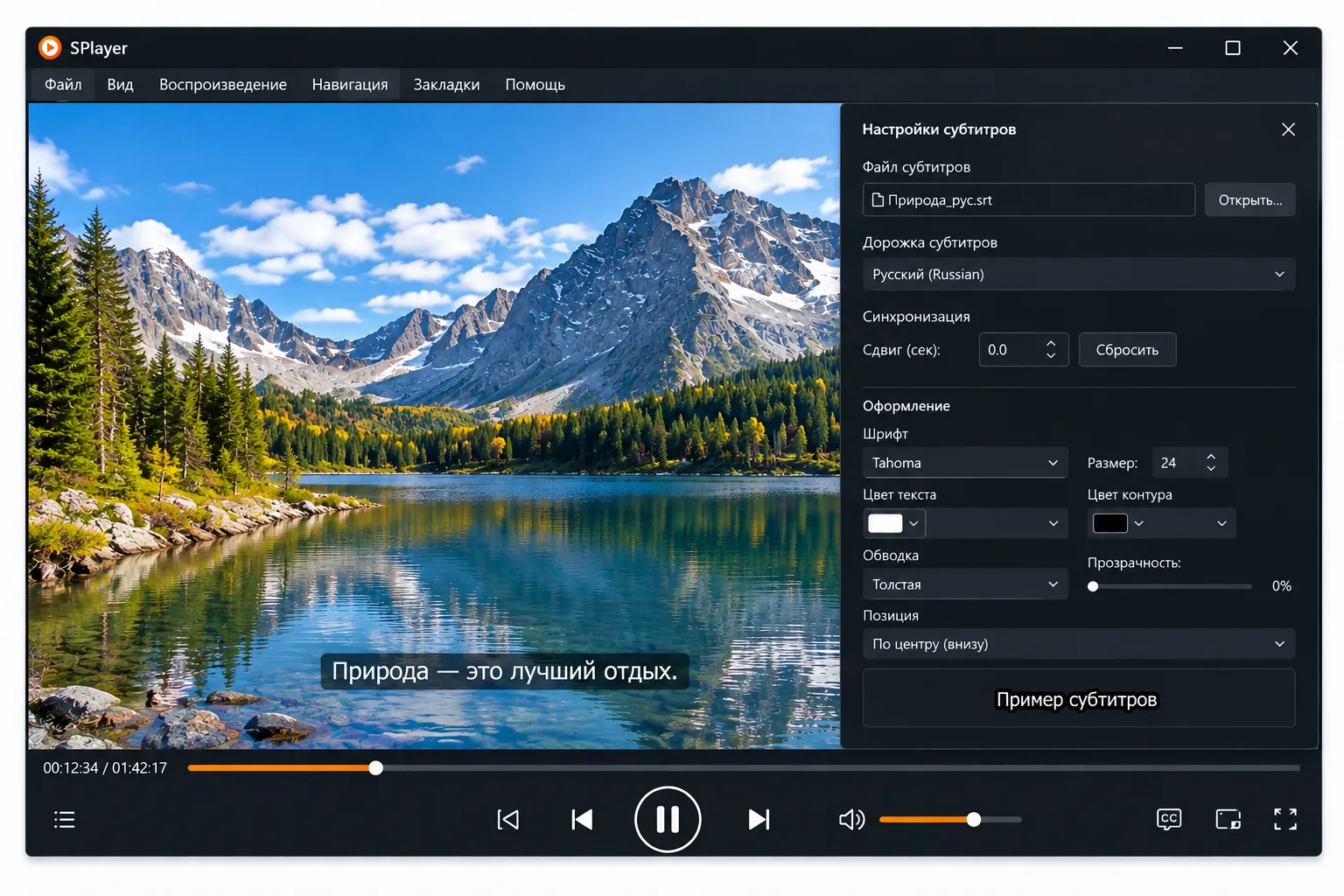Click the Пример субтитров preview box
This screenshot has width=1344, height=896.
click(1079, 698)
